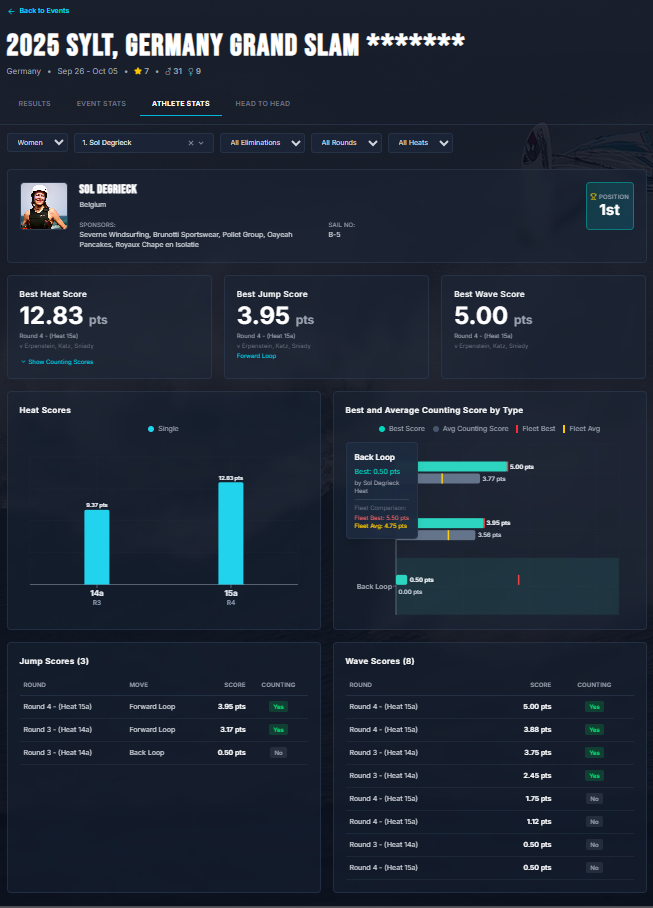
Task: Click the 1.12 pts wave score row
Action: click(x=490, y=822)
